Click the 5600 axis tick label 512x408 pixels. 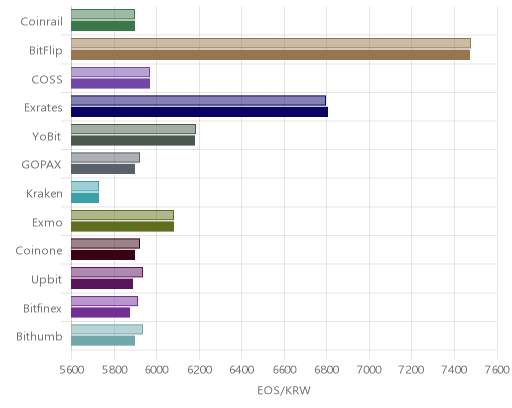[x=72, y=370]
